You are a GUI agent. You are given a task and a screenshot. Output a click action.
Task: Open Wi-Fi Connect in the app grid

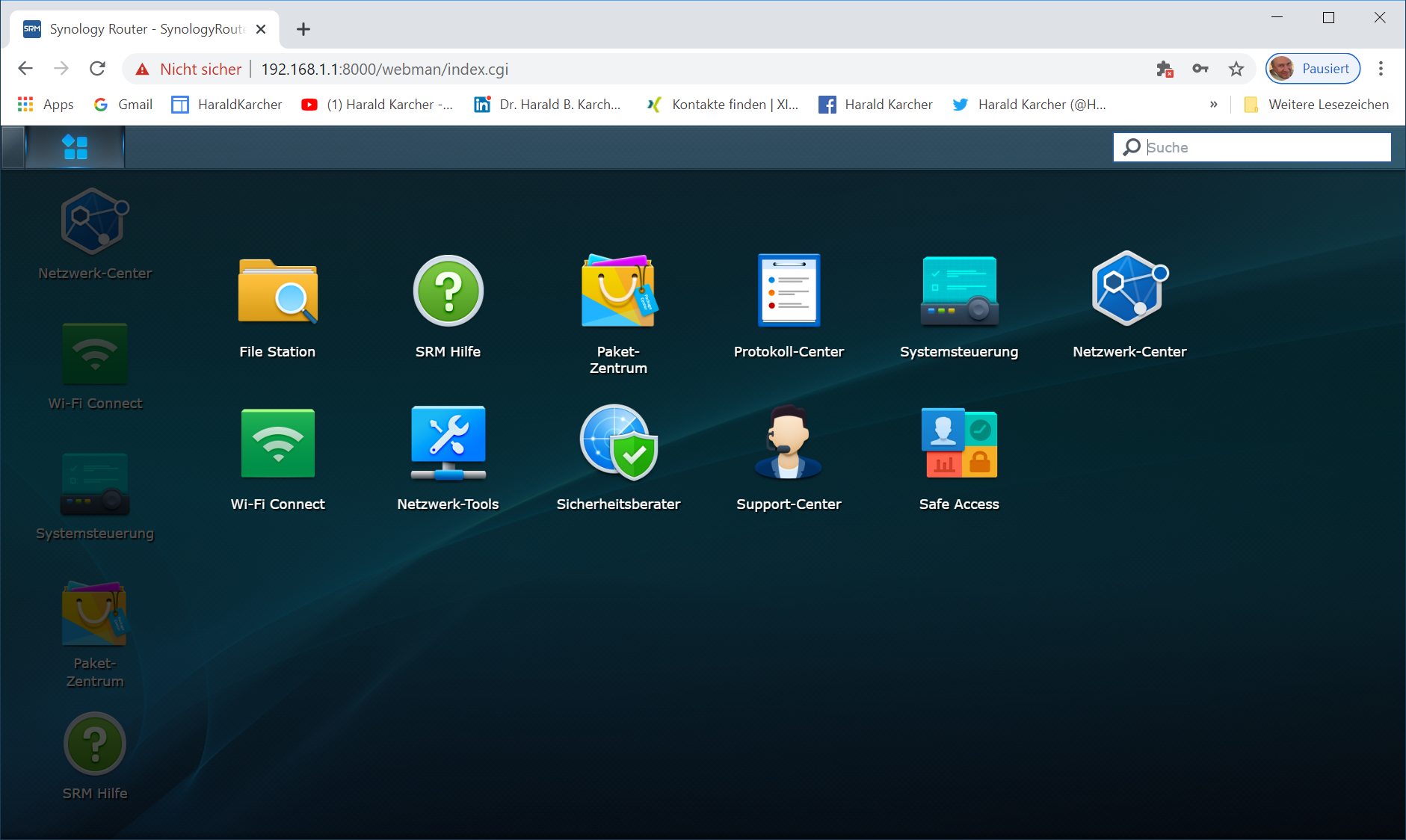click(x=277, y=444)
